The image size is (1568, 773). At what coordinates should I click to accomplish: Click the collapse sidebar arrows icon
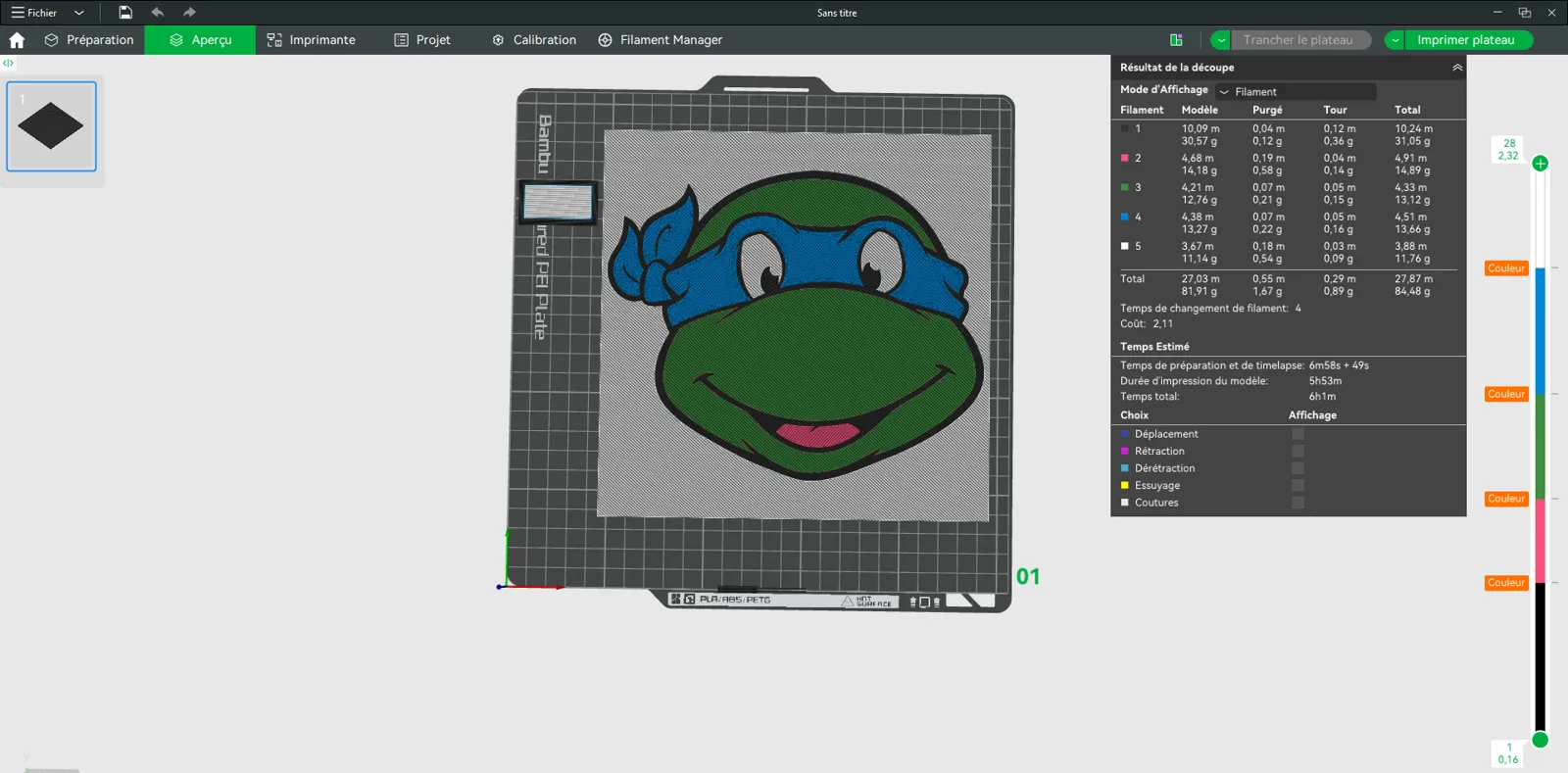[8, 63]
